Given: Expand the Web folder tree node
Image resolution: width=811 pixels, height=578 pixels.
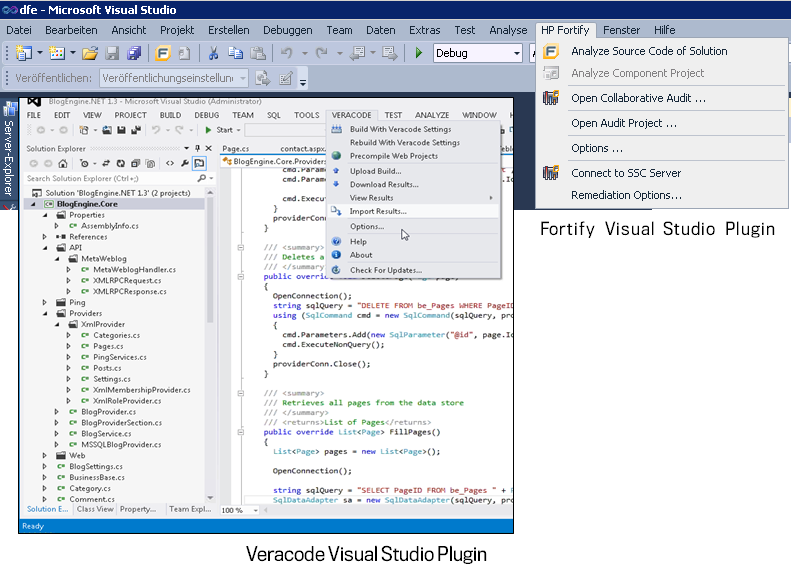Looking at the screenshot, I should click(x=45, y=455).
